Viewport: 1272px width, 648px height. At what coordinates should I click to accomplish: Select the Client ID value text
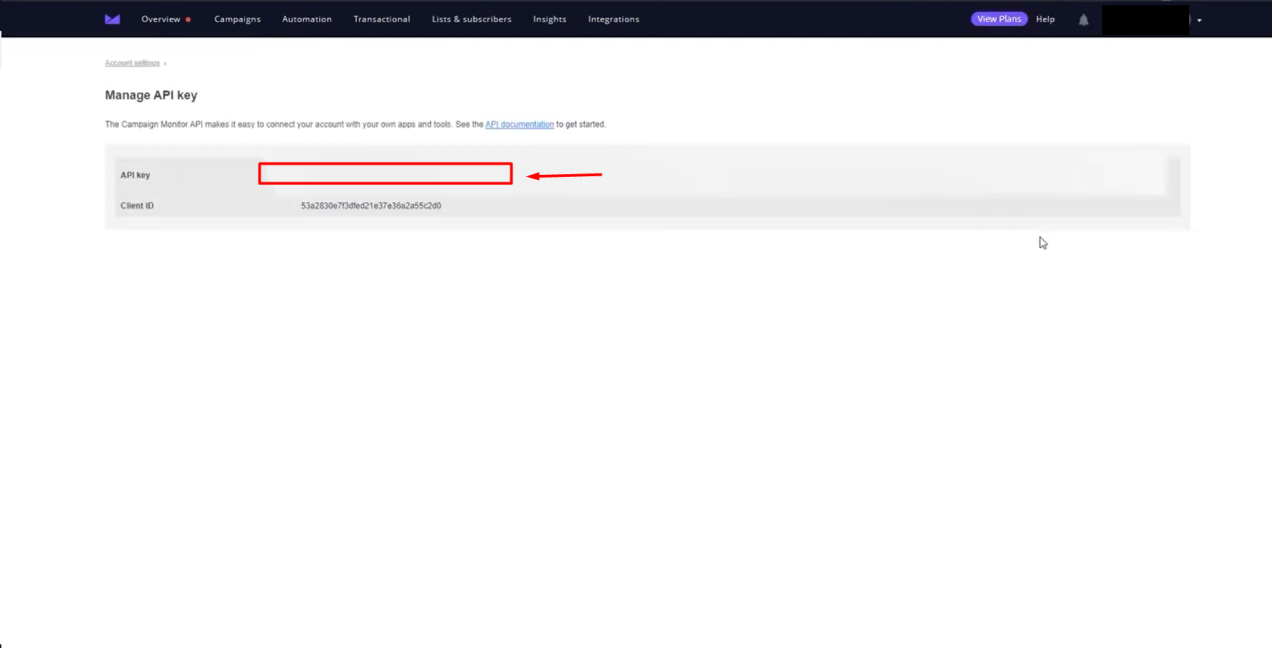tap(371, 205)
